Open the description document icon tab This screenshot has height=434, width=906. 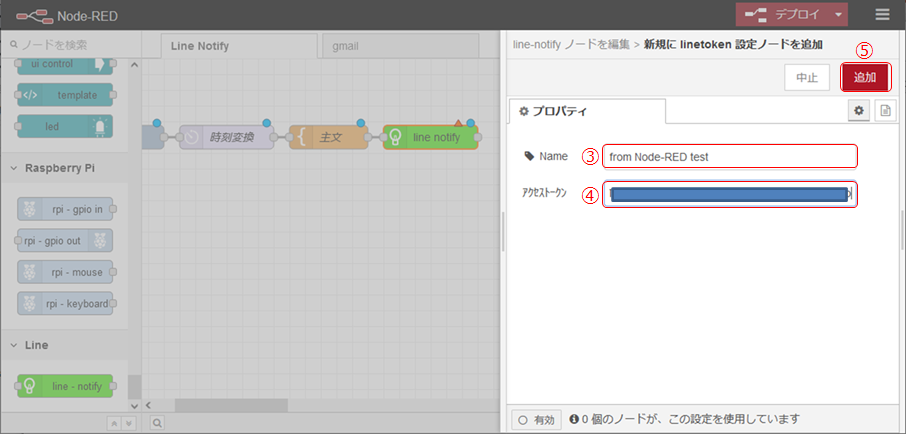[x=885, y=111]
